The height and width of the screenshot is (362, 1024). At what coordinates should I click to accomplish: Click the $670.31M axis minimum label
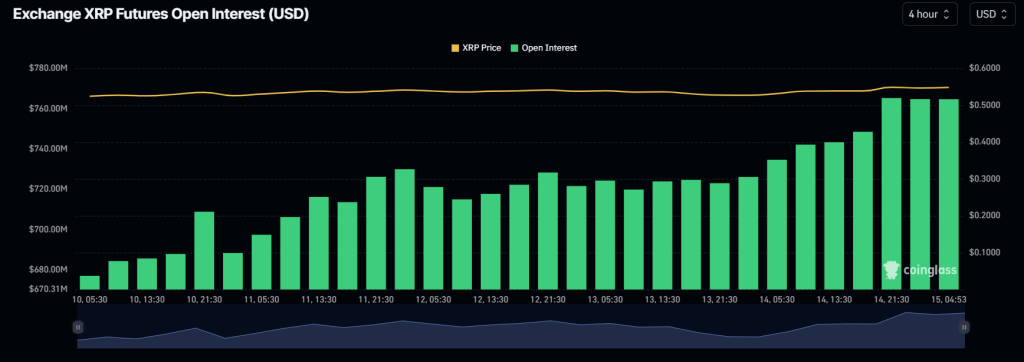tap(48, 288)
